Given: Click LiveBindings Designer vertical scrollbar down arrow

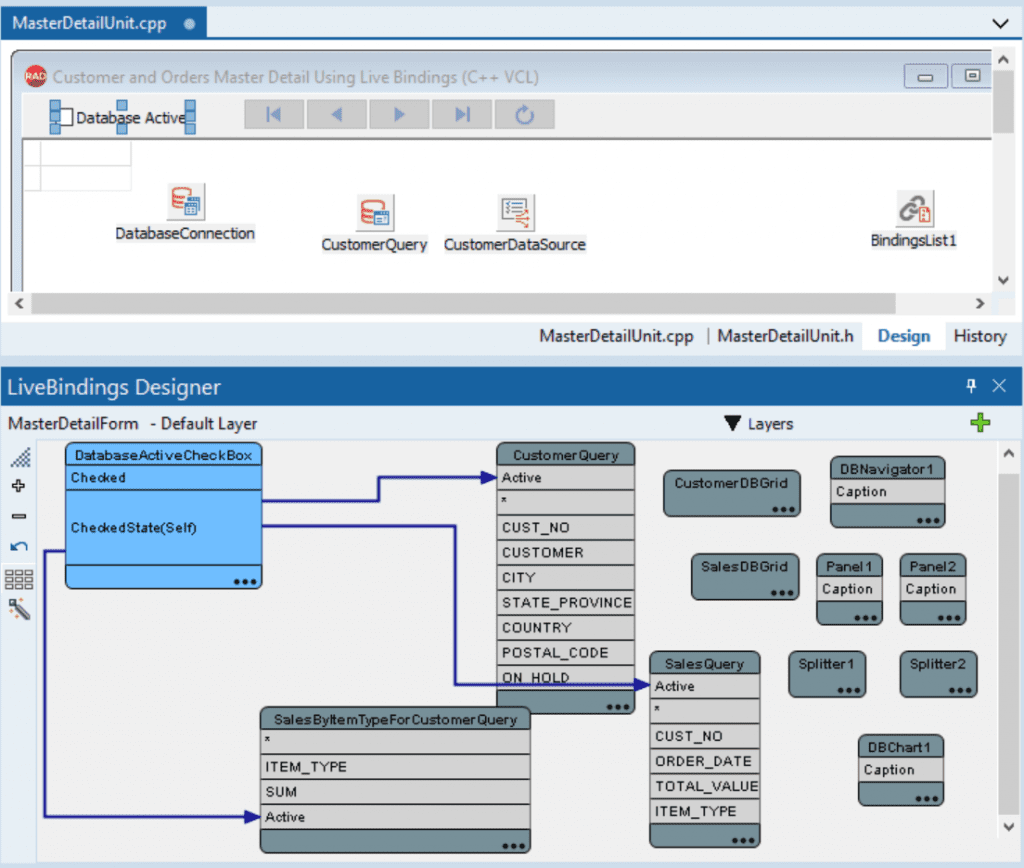Looking at the screenshot, I should pyautogui.click(x=1008, y=827).
